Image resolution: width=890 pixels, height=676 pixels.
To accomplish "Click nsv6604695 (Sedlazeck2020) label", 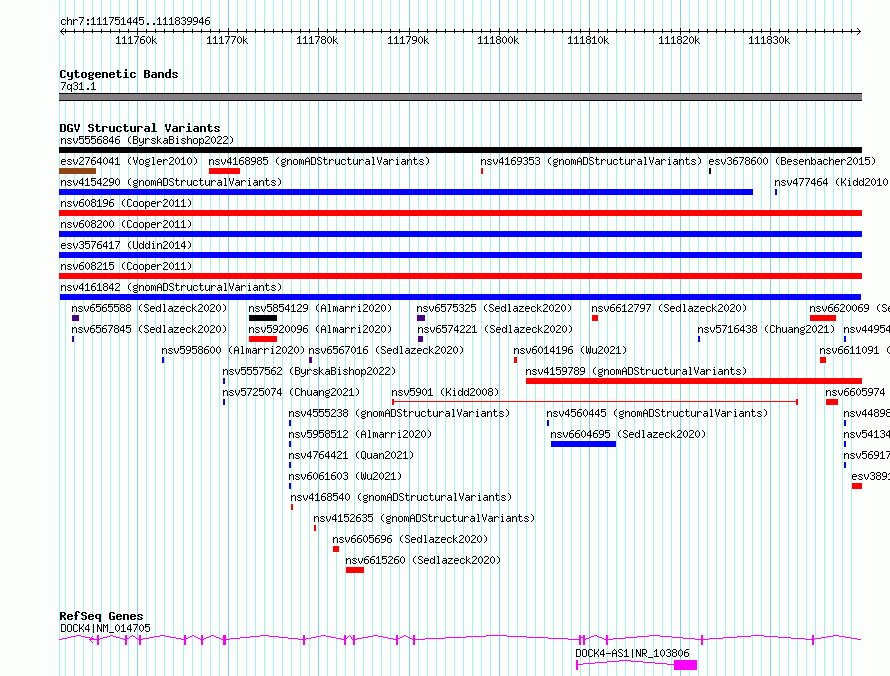I will click(628, 434).
